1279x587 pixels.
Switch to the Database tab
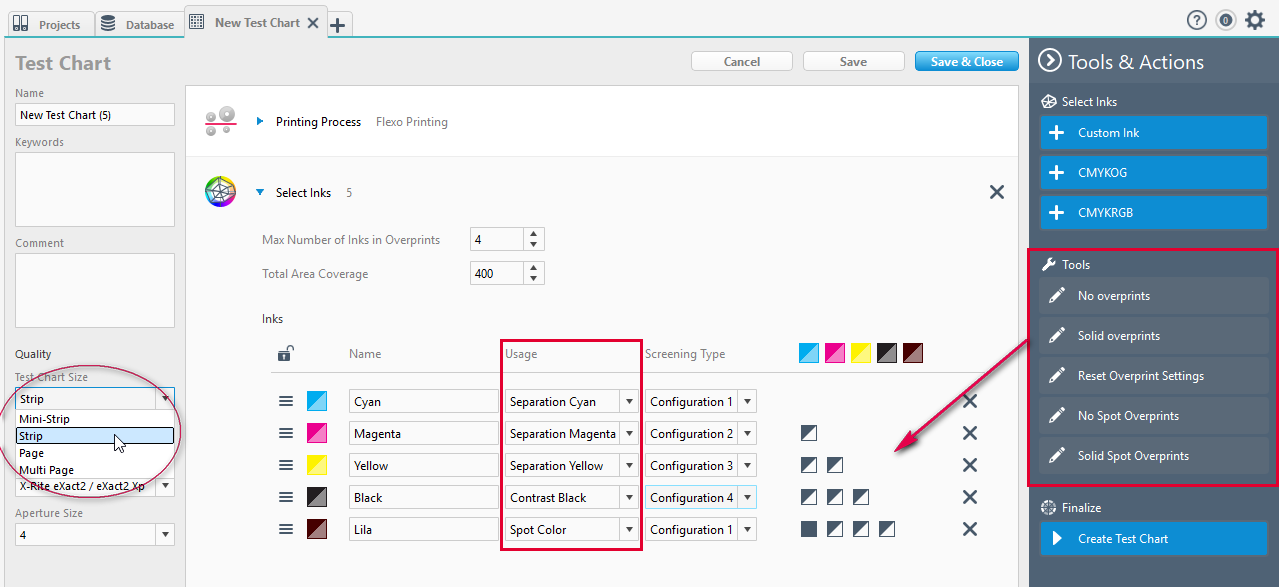(138, 24)
